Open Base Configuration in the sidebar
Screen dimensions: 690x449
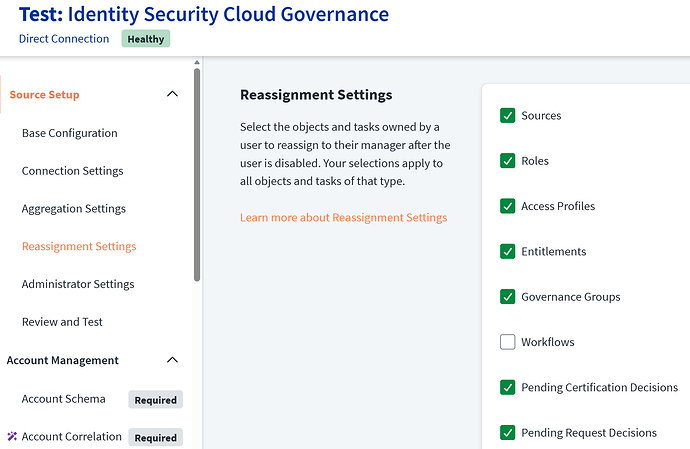point(69,133)
